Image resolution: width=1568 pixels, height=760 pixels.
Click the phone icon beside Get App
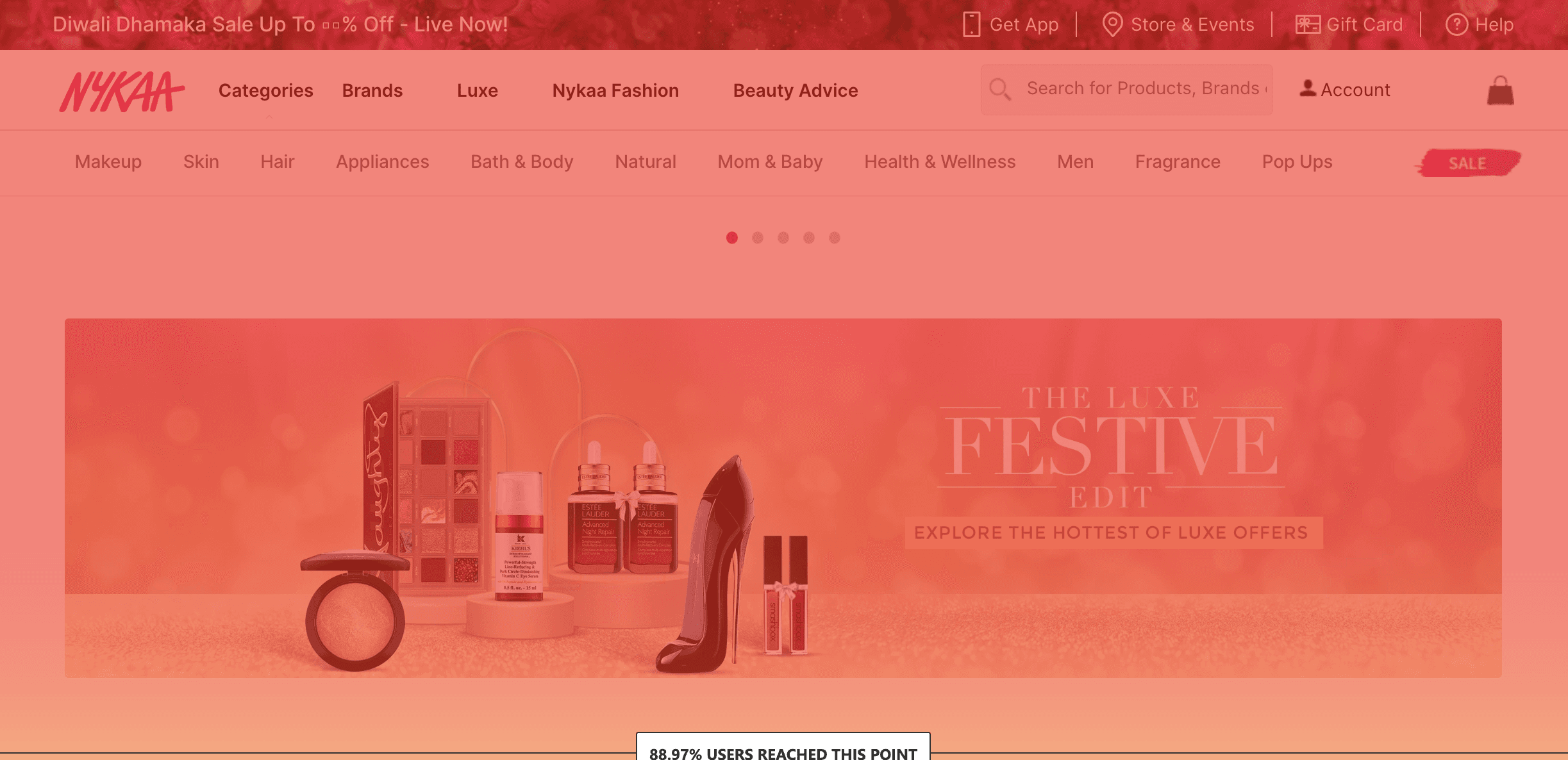pyautogui.click(x=971, y=24)
